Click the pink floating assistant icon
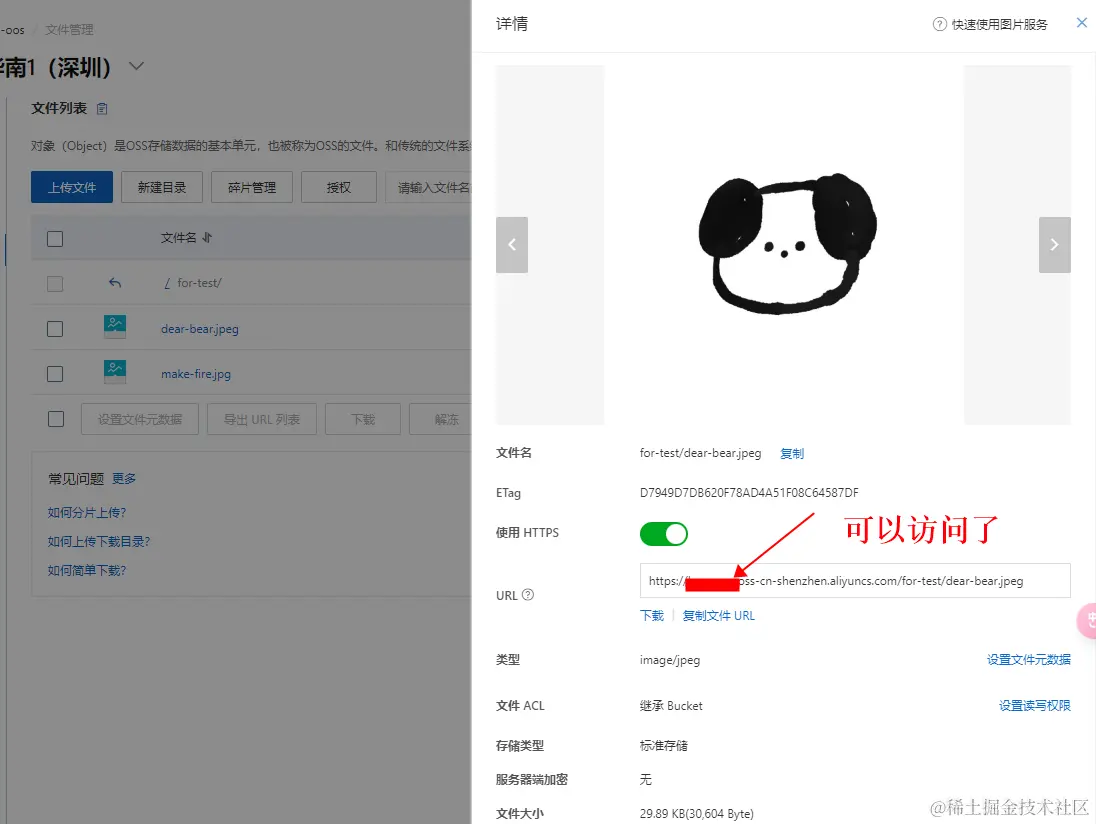This screenshot has height=824, width=1096. click(1088, 620)
